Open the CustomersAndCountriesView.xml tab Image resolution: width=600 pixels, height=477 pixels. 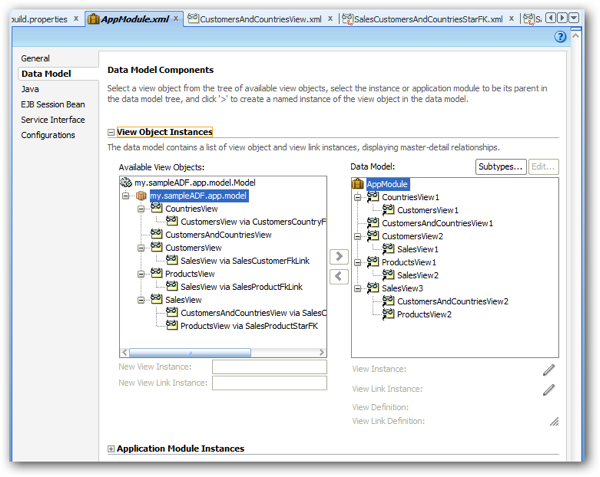tap(261, 19)
